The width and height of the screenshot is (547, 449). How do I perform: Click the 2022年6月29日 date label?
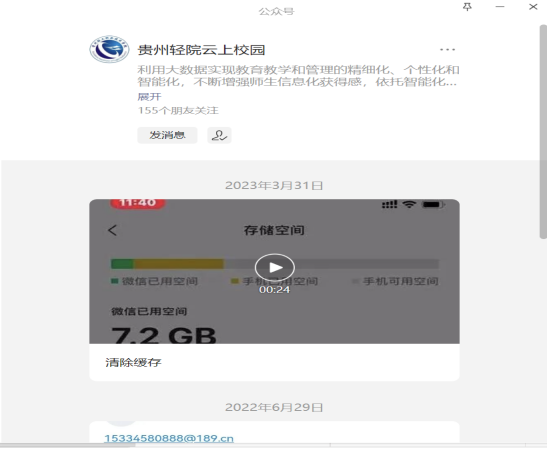coord(274,407)
